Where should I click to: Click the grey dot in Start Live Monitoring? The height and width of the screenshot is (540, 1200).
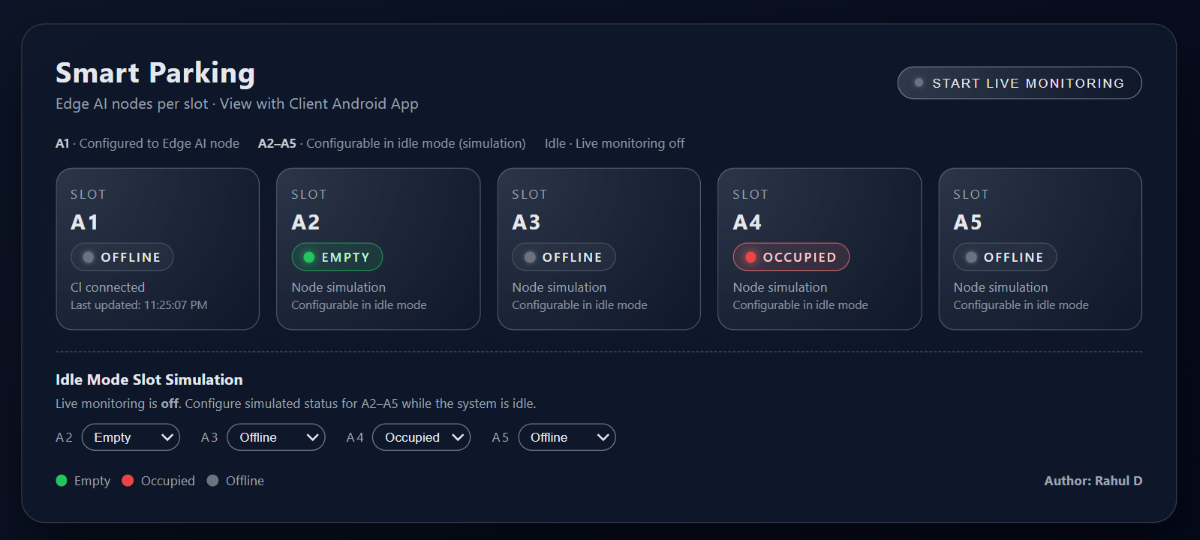(918, 83)
